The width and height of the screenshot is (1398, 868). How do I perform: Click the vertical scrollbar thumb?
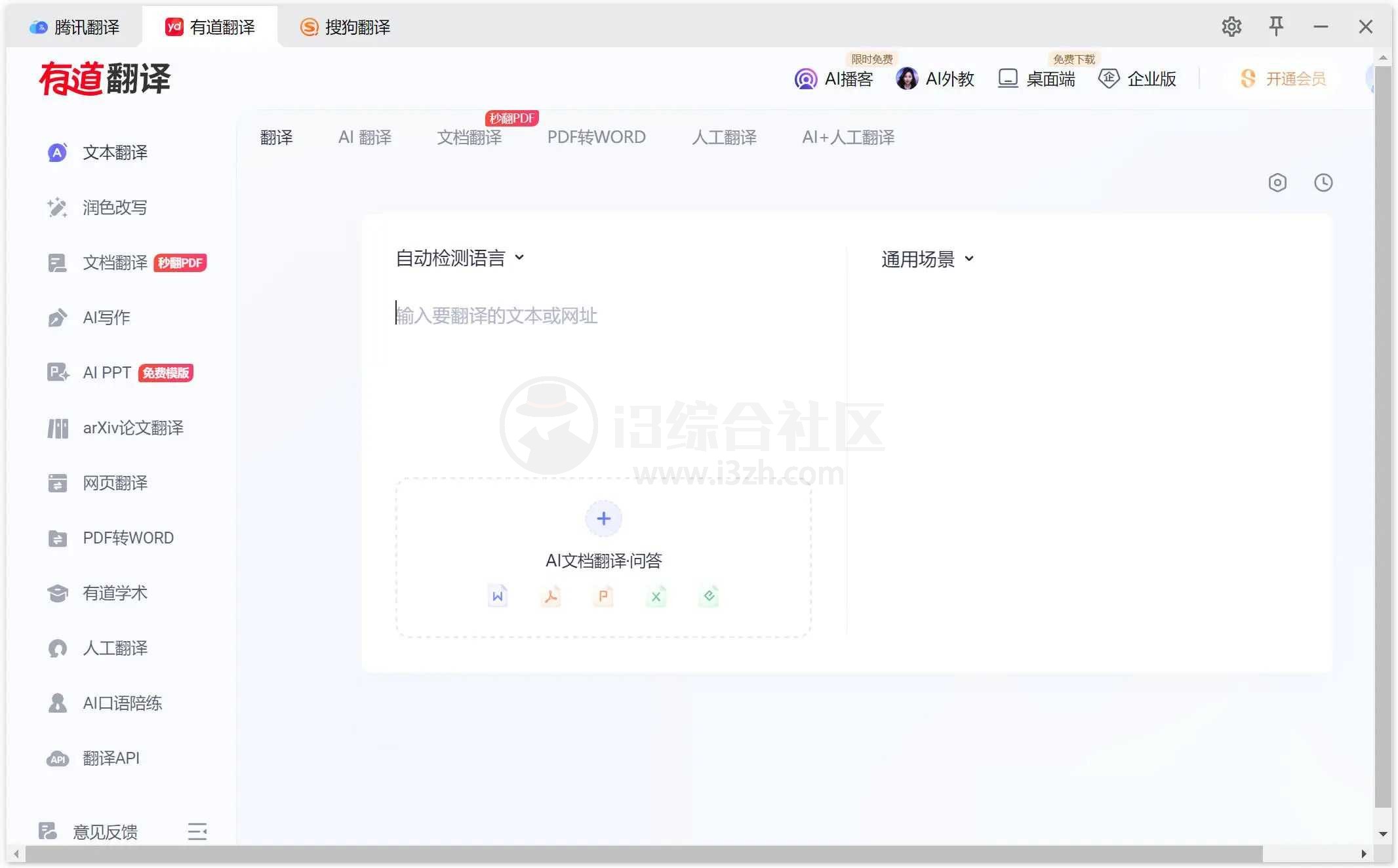1383,436
